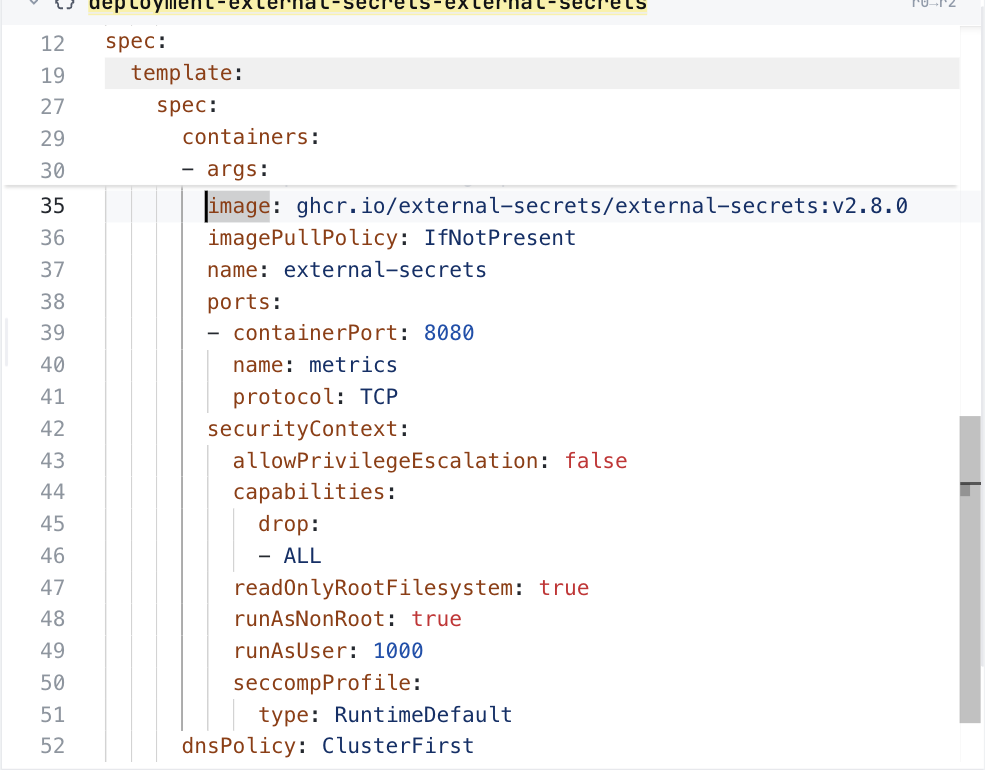Click the vertical scrollbar thumb of the editor
Screen dimensions: 985x770
tap(970, 569)
